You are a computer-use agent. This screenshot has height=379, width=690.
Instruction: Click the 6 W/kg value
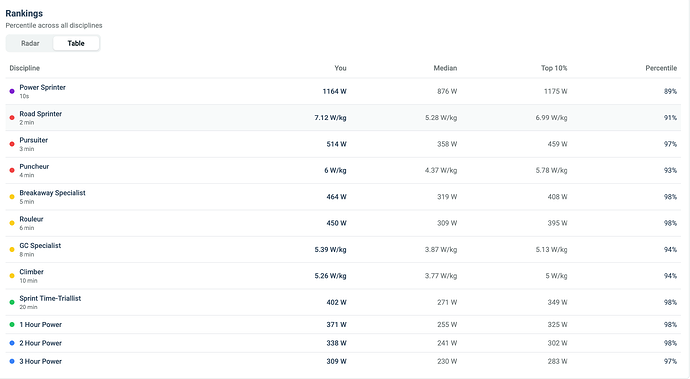[335, 171]
